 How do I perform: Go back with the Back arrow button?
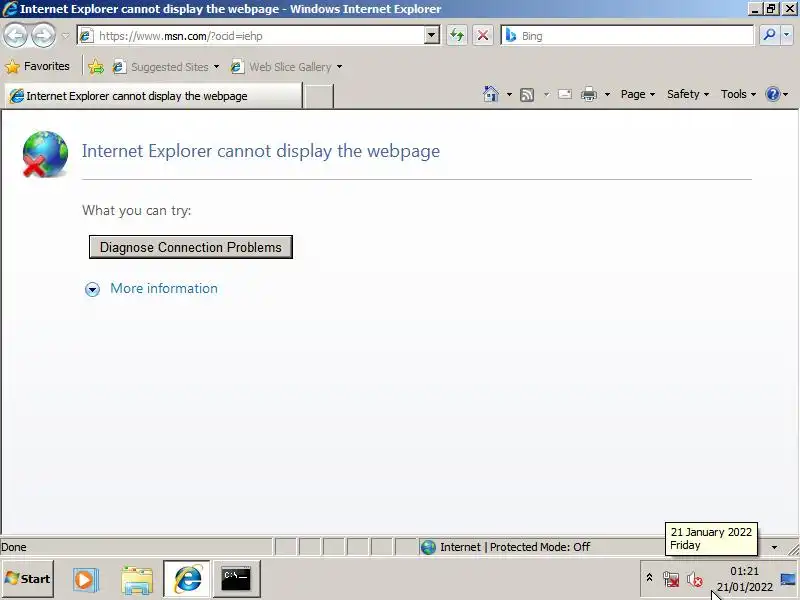pyautogui.click(x=15, y=36)
